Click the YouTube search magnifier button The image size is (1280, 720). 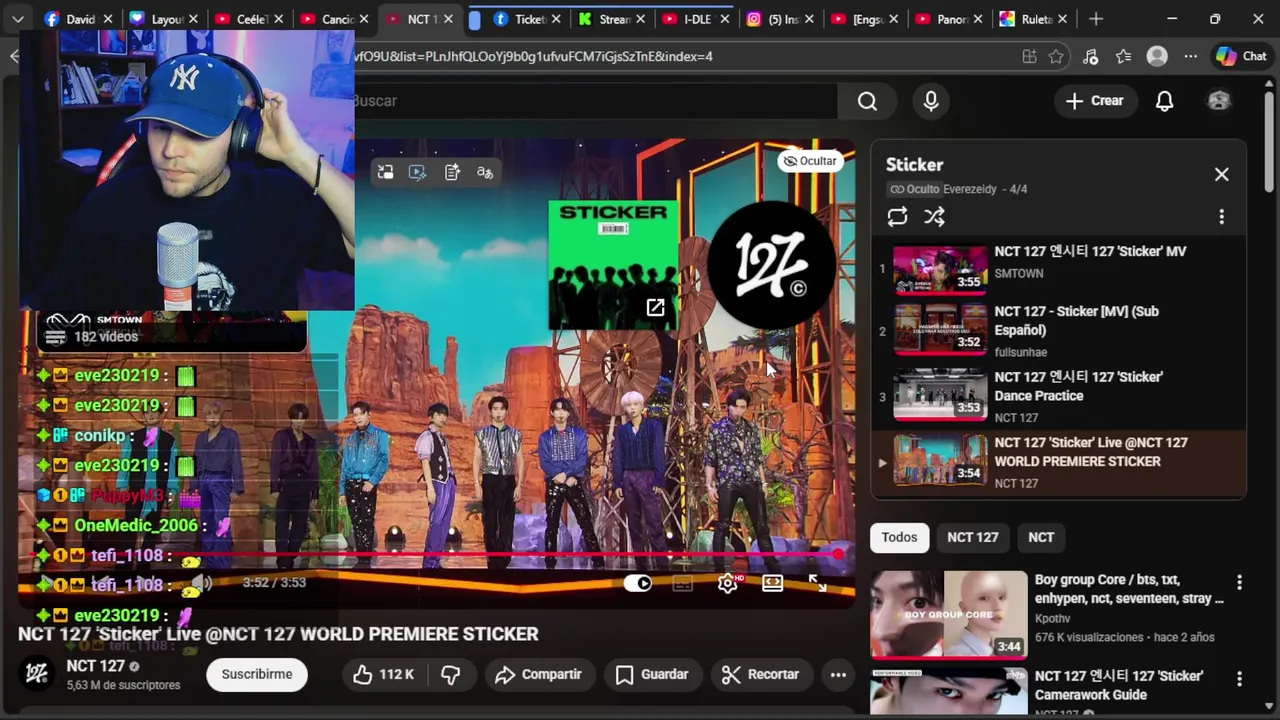click(867, 101)
